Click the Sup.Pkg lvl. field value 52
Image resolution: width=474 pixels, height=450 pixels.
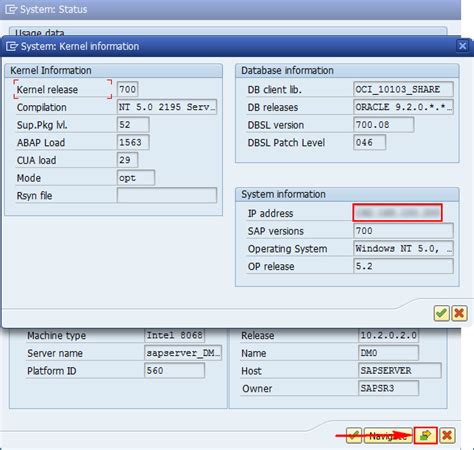pyautogui.click(x=133, y=125)
